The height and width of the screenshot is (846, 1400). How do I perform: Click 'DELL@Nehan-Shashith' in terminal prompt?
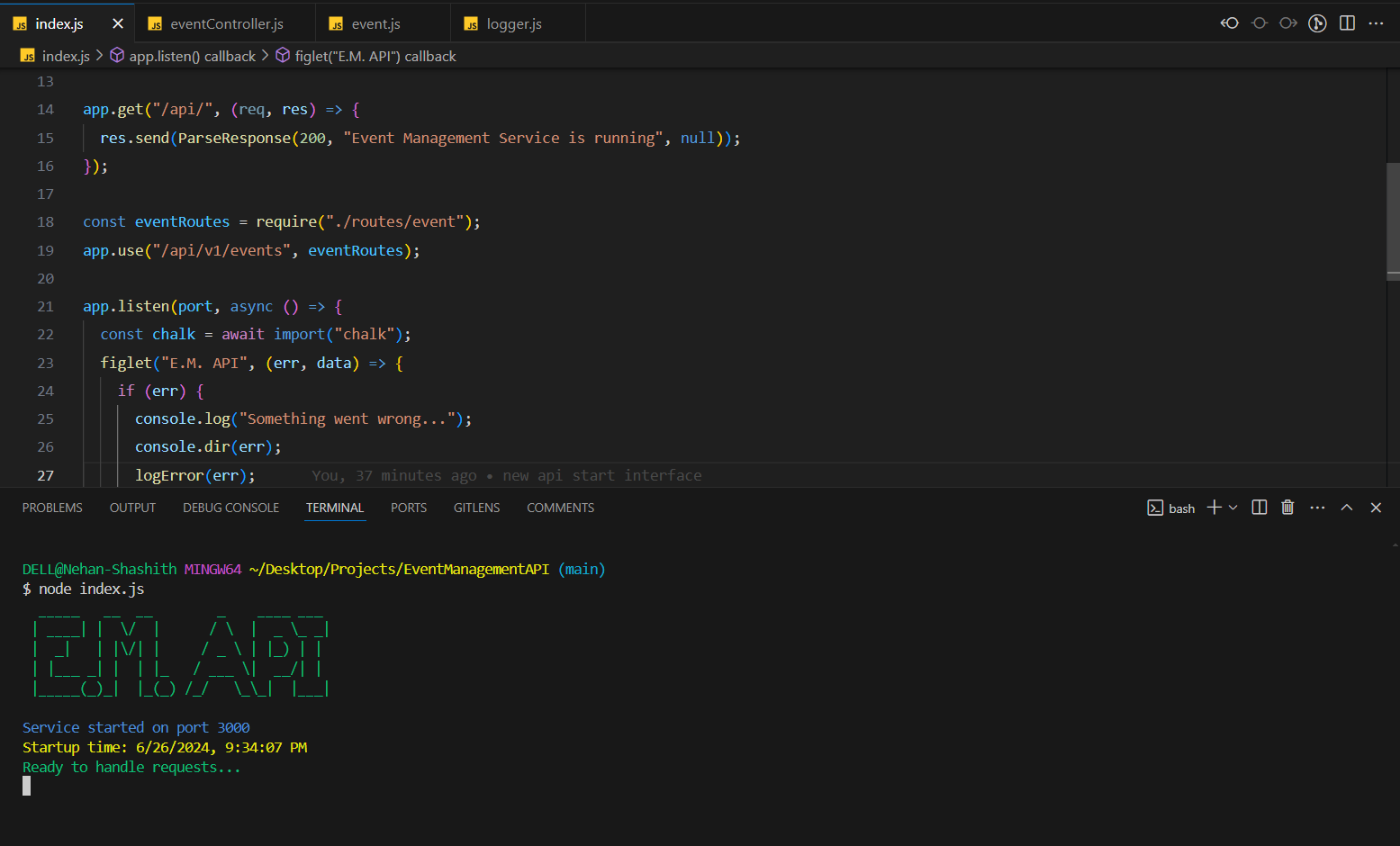click(x=99, y=569)
